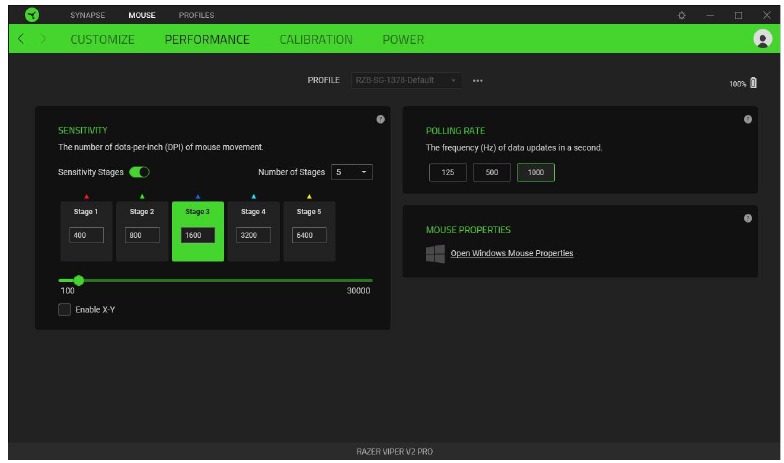Click yellow indicator above Stage 5
Image resolution: width=784 pixels, height=463 pixels.
point(309,196)
